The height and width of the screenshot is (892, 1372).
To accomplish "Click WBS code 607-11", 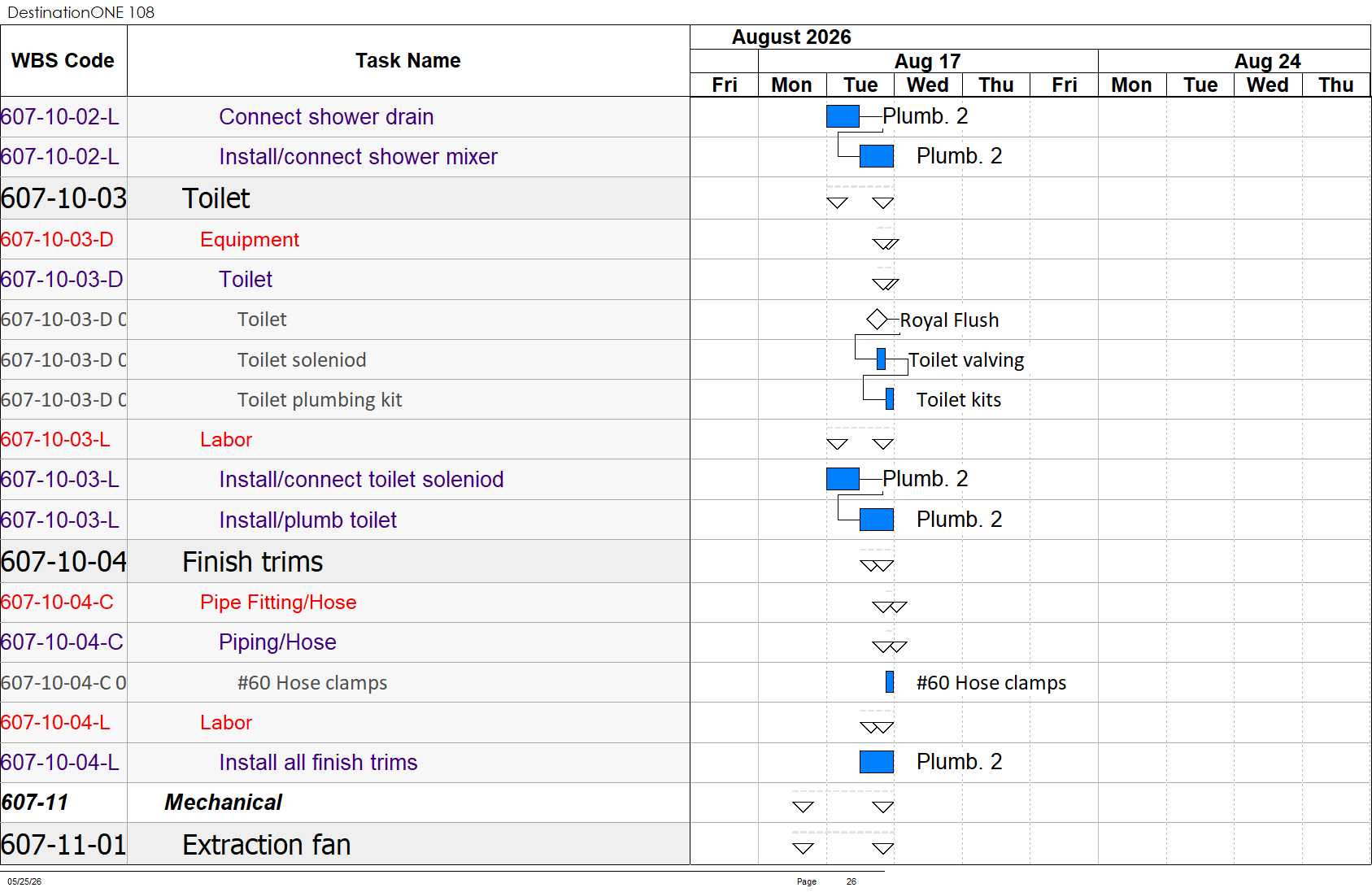I will [35, 803].
